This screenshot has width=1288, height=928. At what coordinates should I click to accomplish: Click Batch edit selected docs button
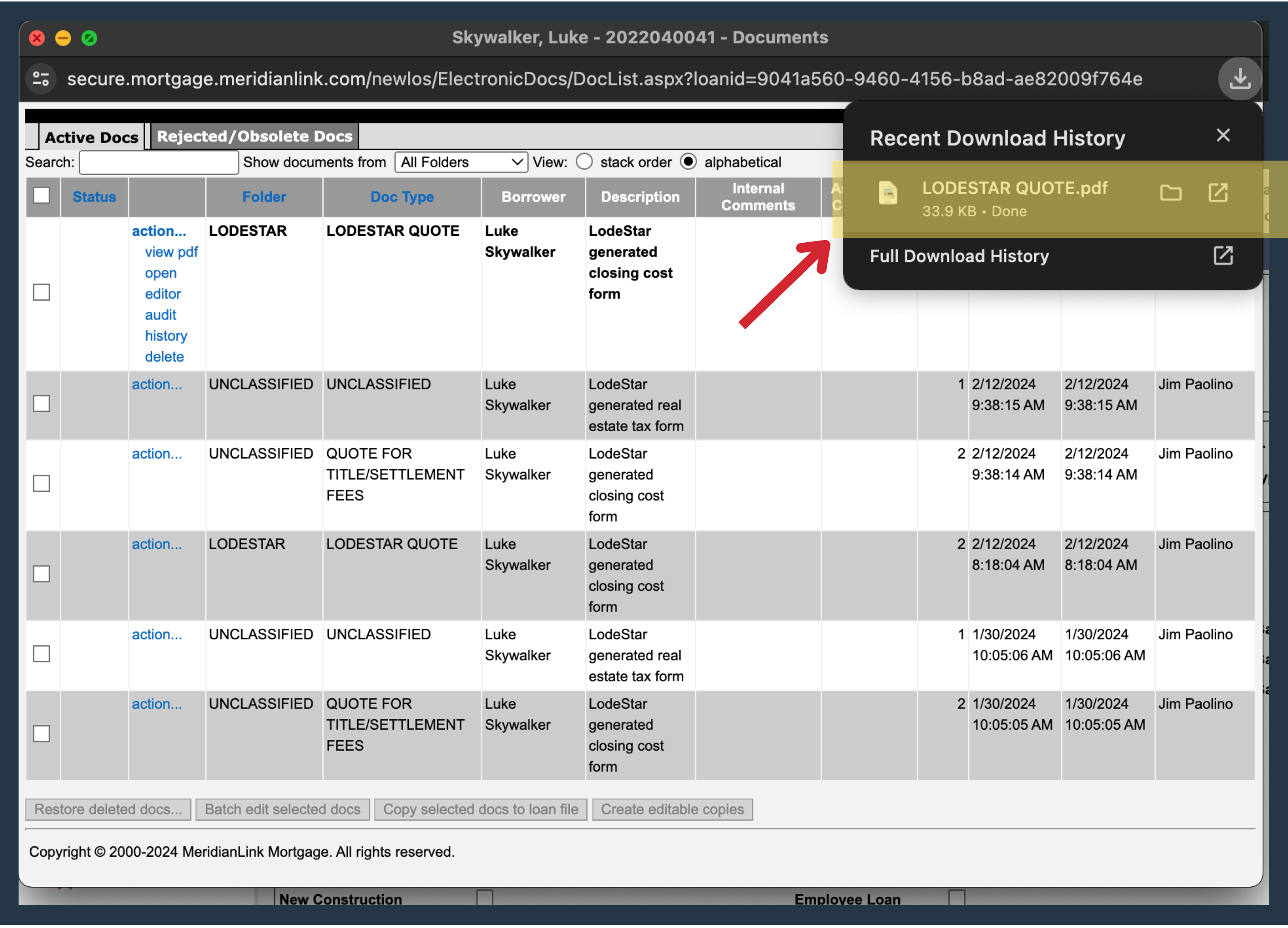click(282, 809)
